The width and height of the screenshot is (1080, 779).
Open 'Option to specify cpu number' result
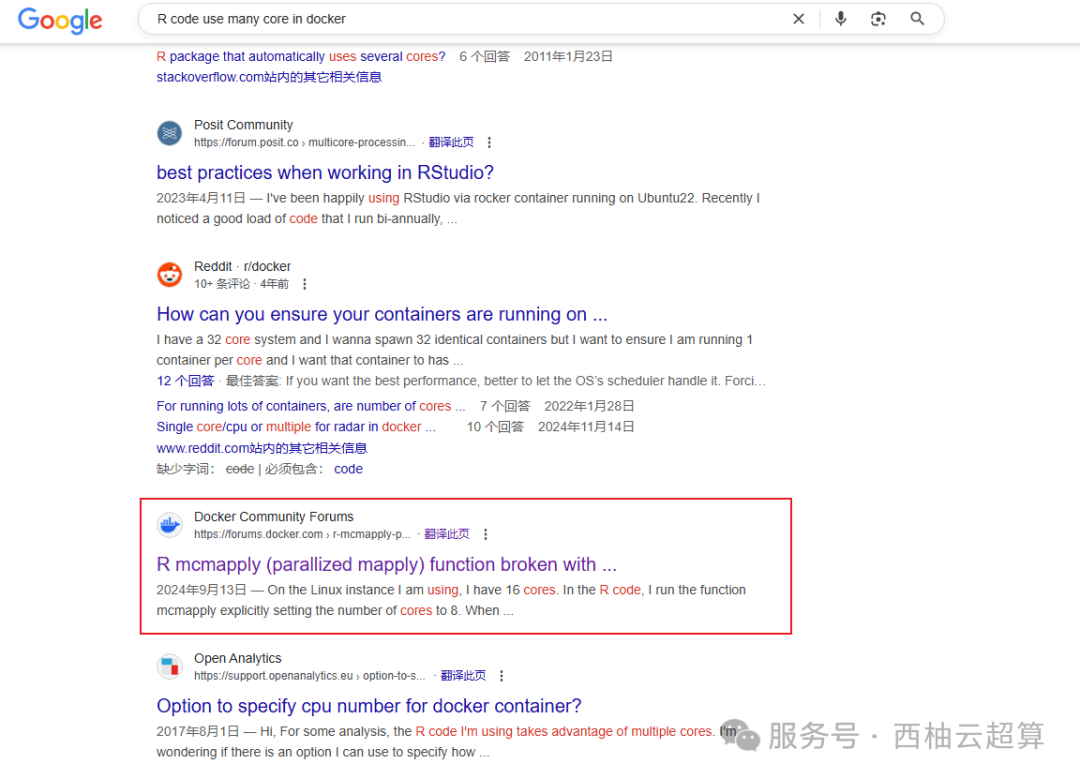click(x=368, y=706)
